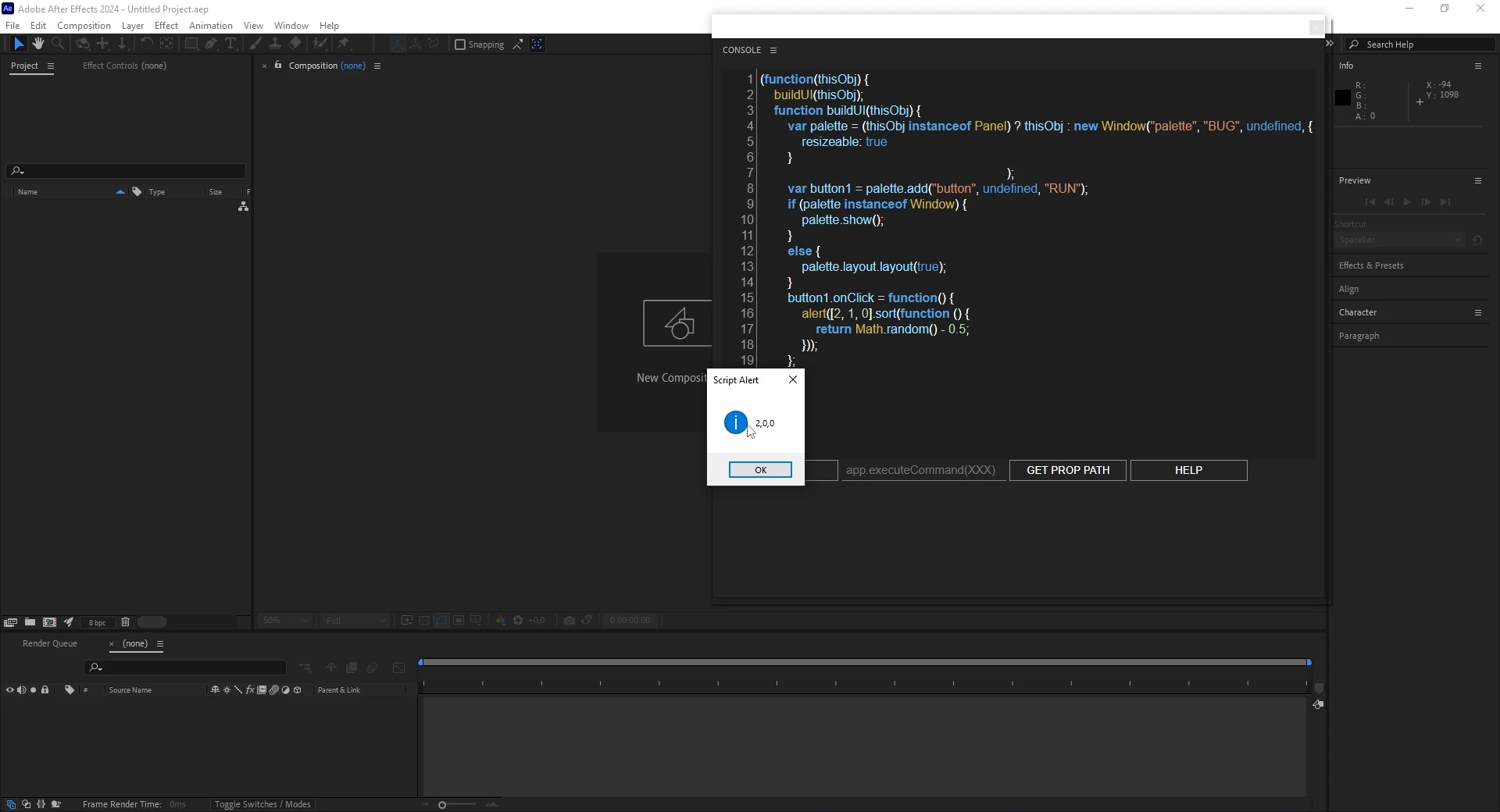Open the 50% magnification dropdown
1500x812 pixels.
(285, 621)
